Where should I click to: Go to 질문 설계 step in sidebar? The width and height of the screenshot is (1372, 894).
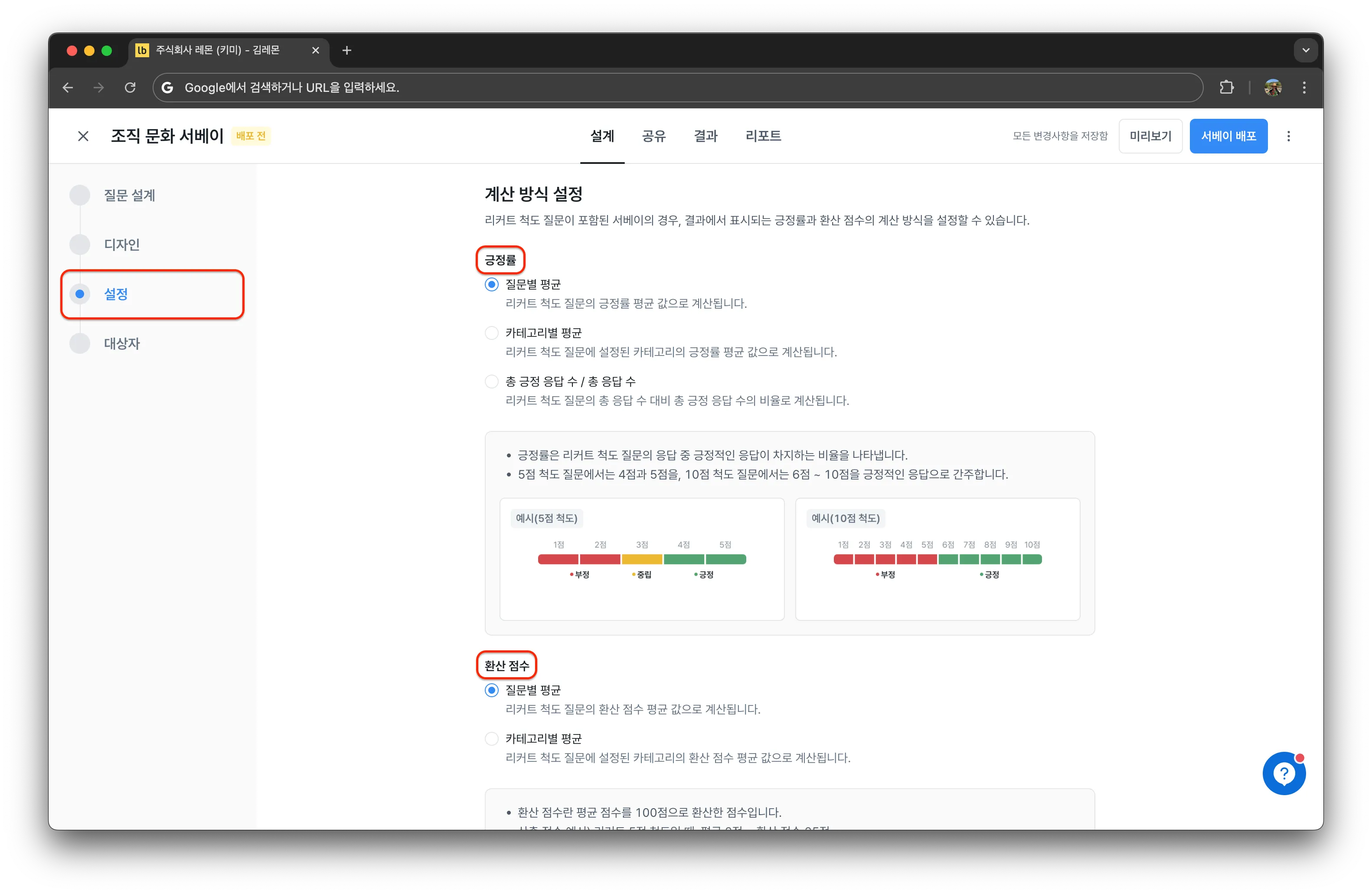129,196
